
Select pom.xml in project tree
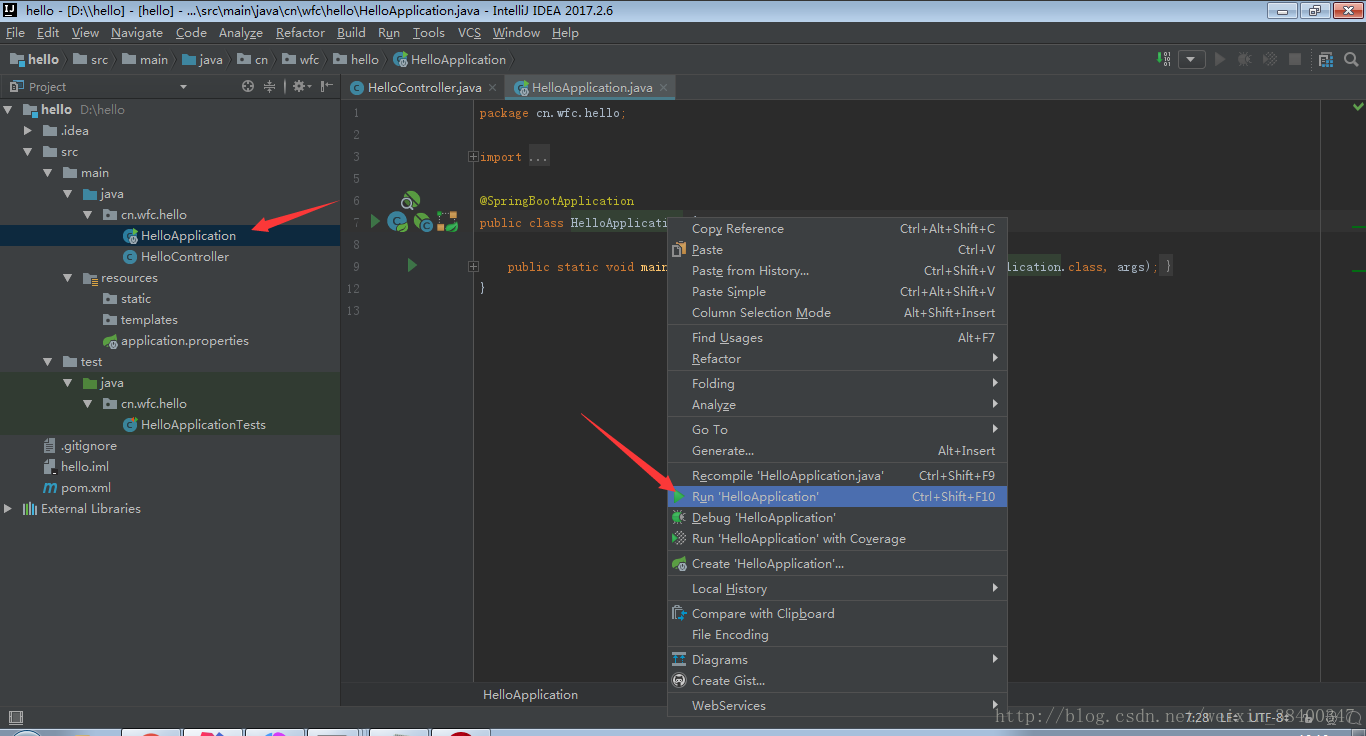click(86, 488)
